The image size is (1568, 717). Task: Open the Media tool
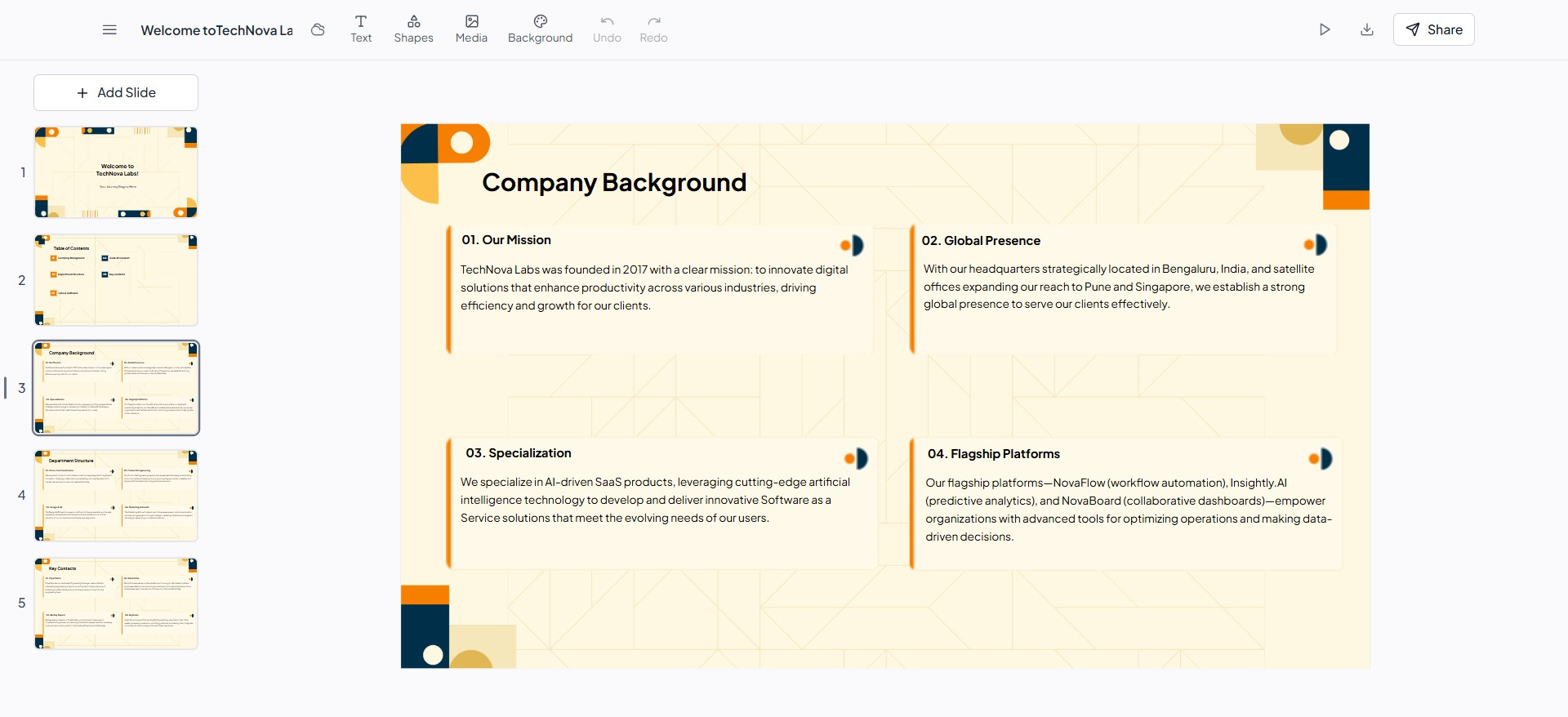(x=471, y=29)
